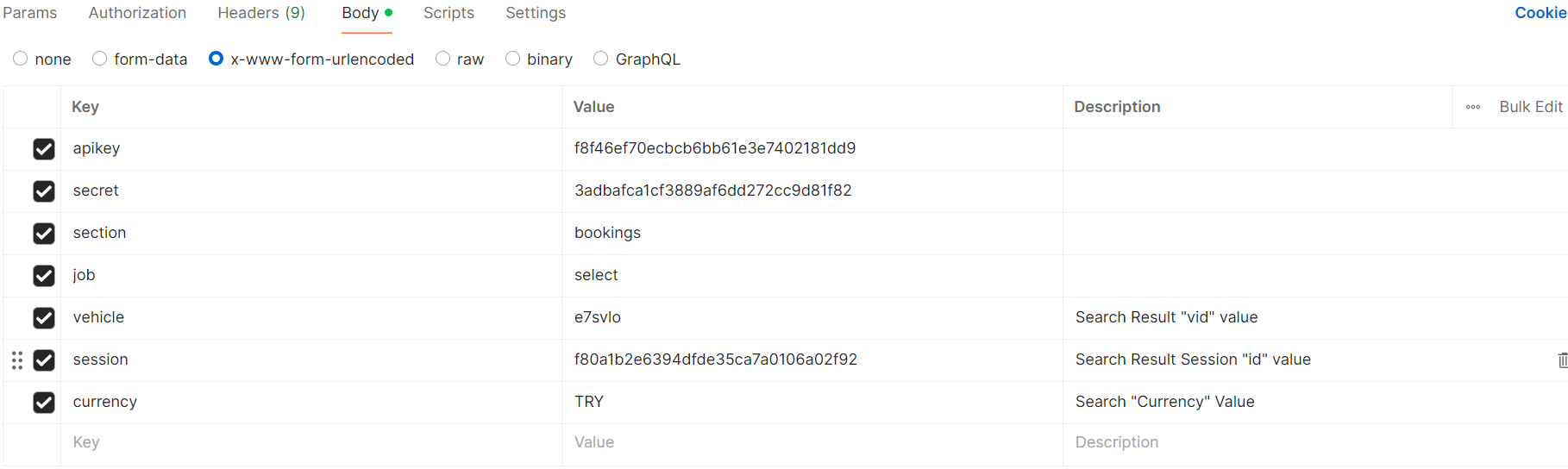Edit the currency value TRY field

(811, 402)
